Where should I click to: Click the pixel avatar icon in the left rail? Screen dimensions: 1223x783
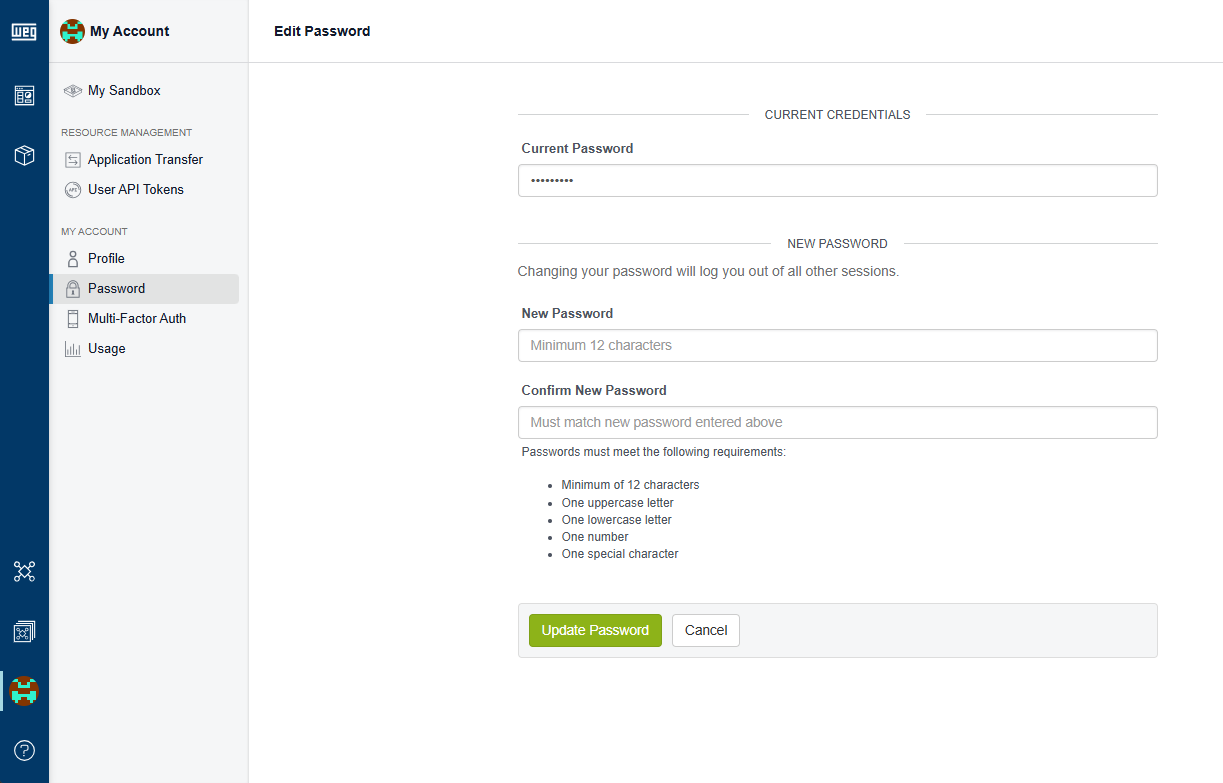click(x=24, y=690)
